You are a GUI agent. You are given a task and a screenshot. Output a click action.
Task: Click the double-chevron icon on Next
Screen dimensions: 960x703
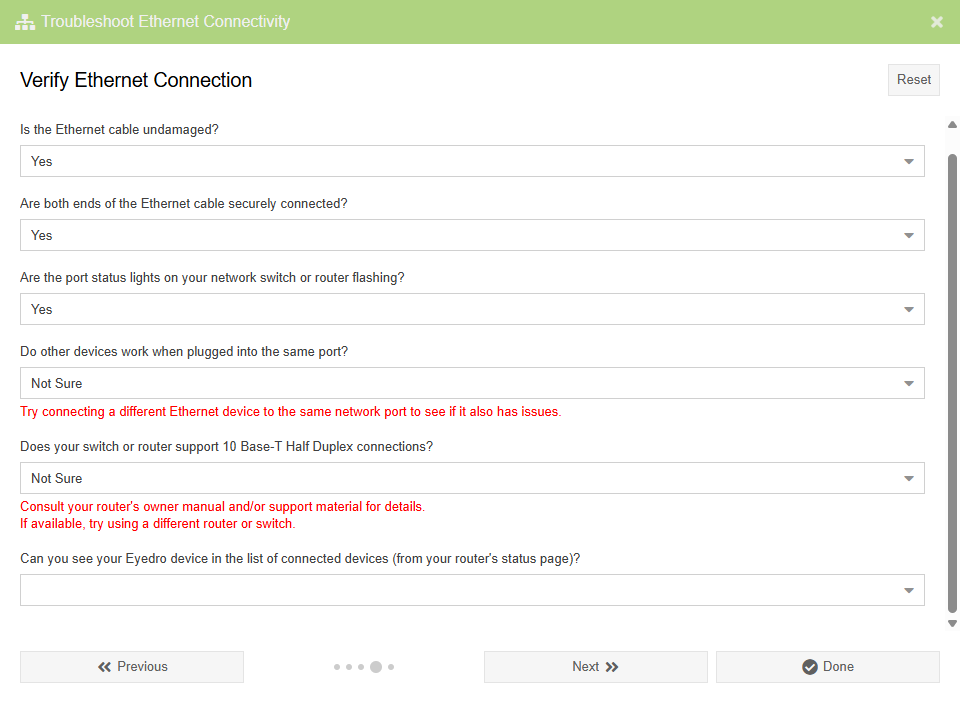click(x=612, y=667)
